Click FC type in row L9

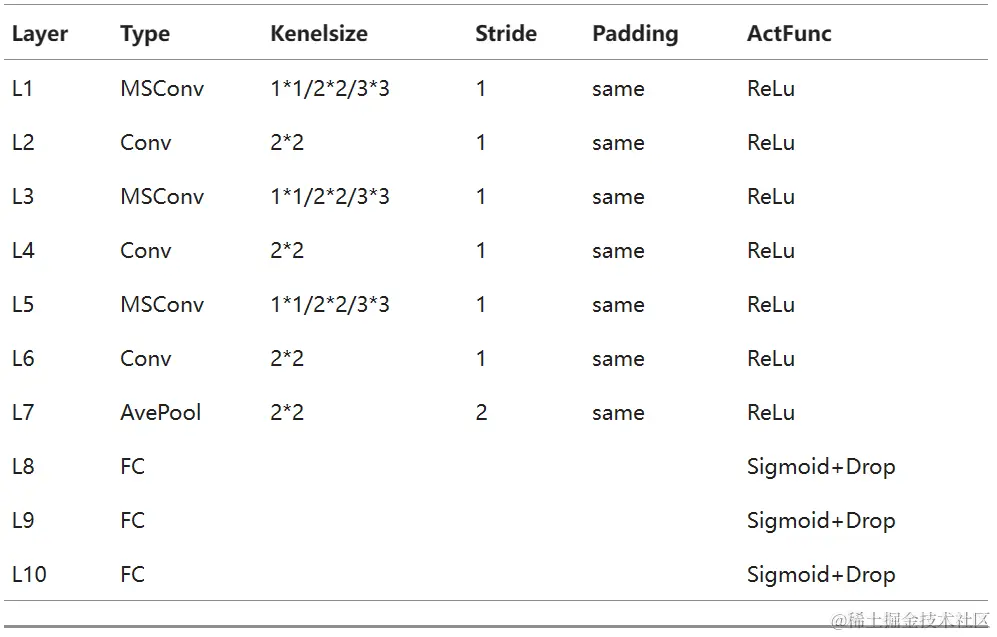point(132,521)
